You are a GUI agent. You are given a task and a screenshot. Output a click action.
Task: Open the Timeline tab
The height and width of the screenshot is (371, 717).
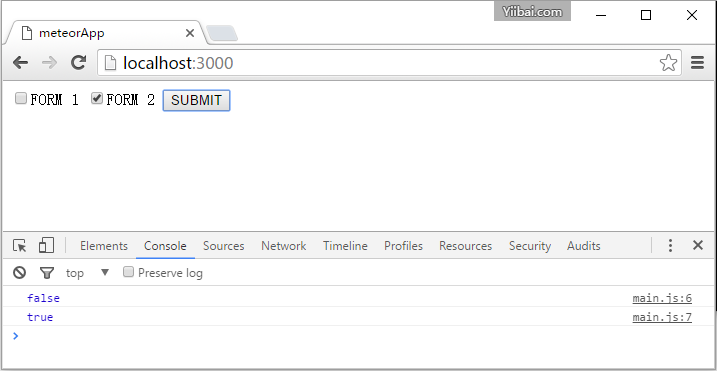[345, 246]
